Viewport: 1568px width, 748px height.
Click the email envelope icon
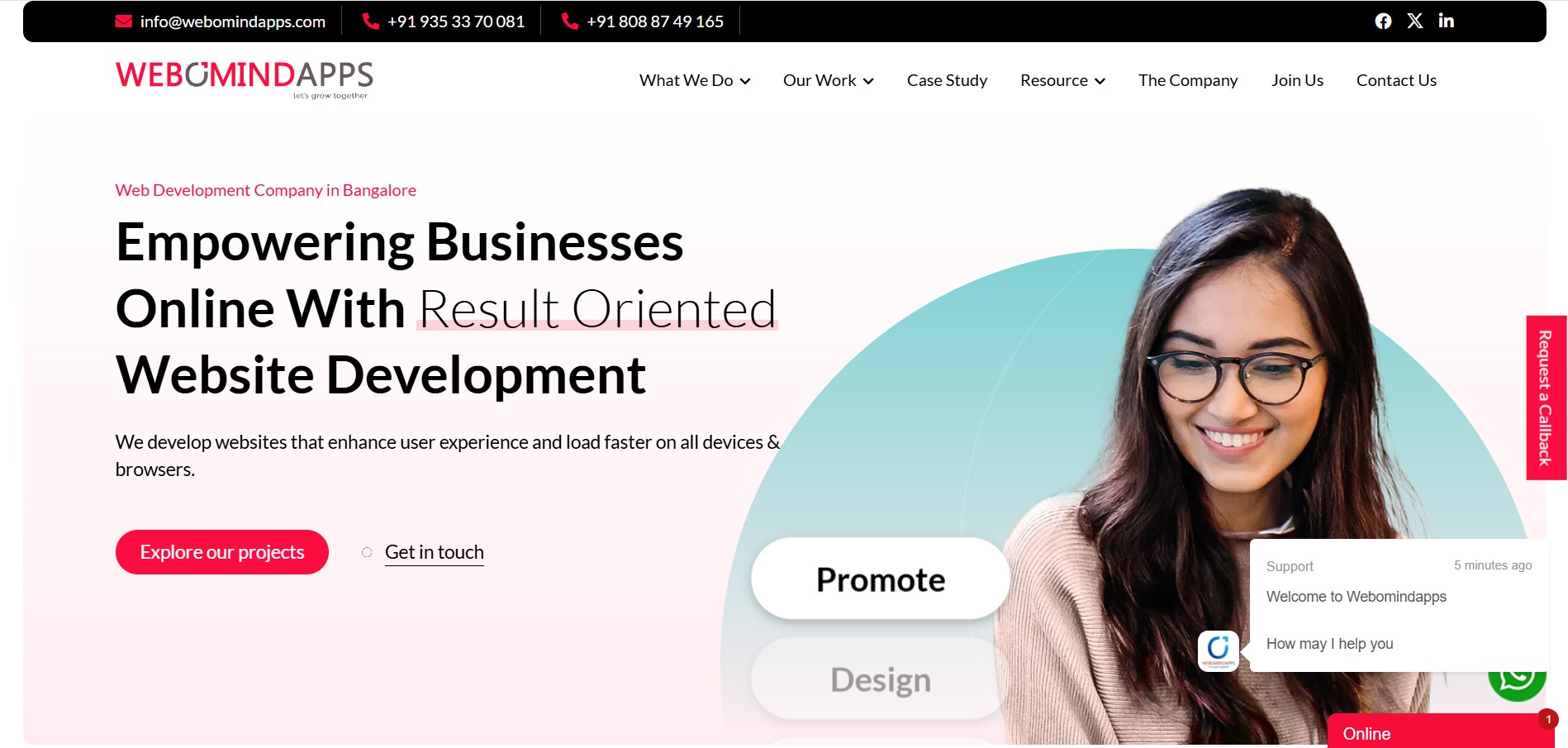point(124,21)
